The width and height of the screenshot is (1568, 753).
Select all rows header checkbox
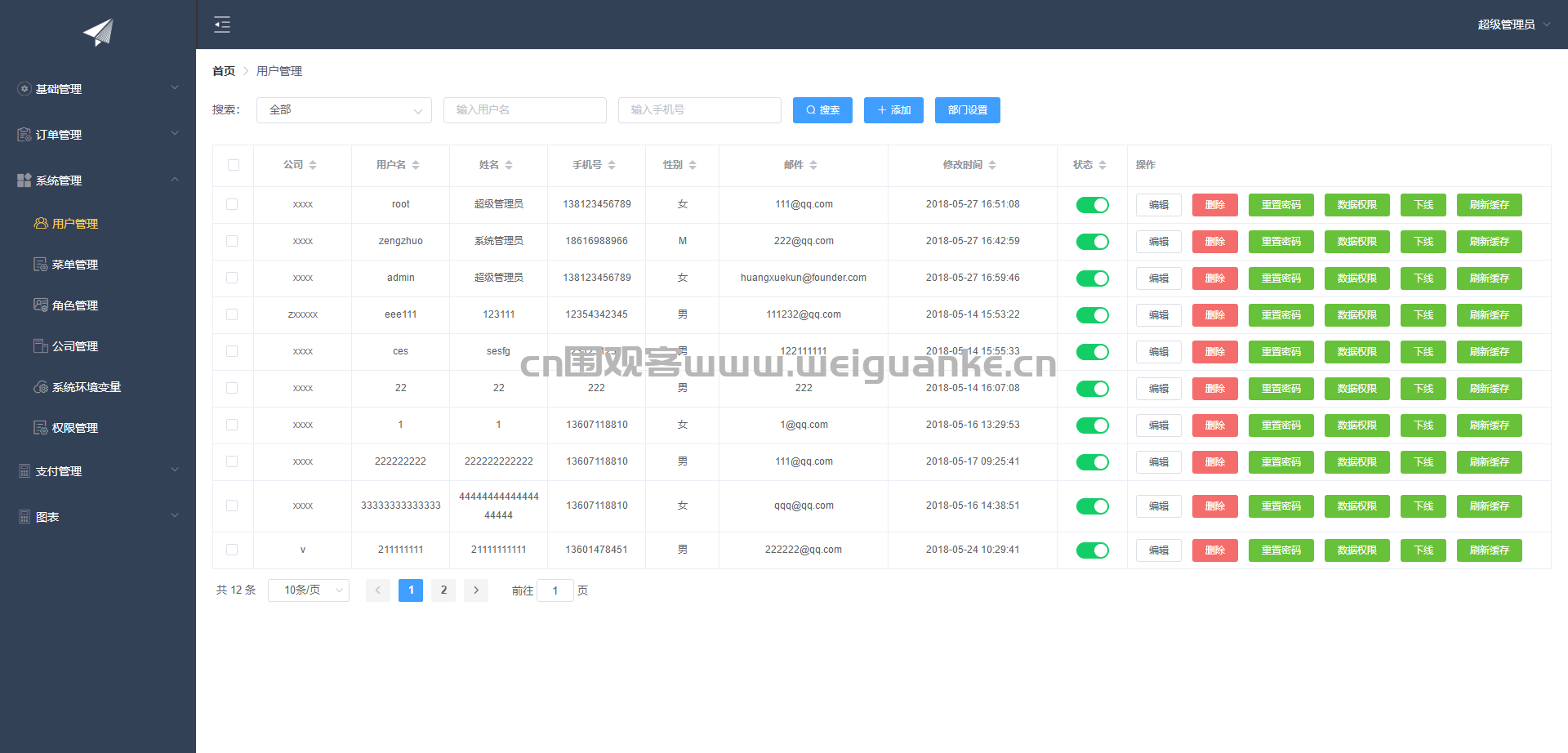234,165
